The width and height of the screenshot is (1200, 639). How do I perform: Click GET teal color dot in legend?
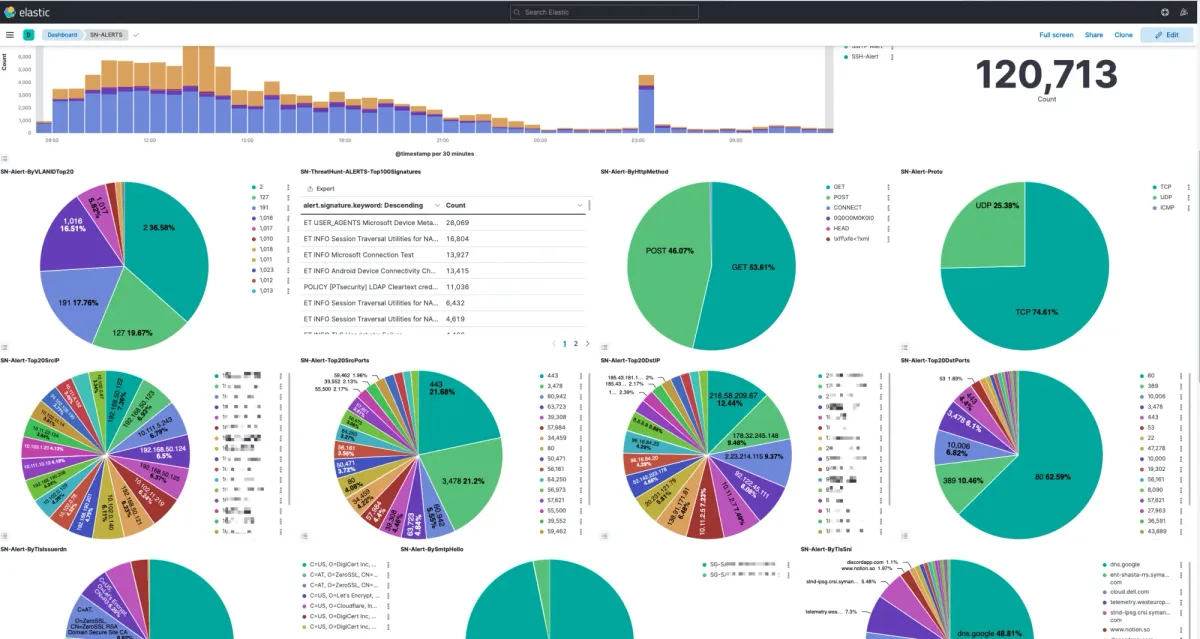coord(828,186)
